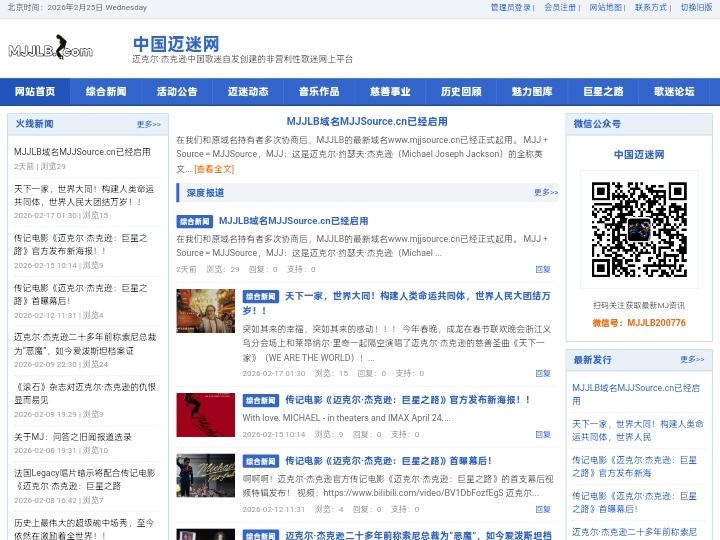This screenshot has width=720, height=540.
Task: Click the 综合新闻 tag badge on first article
Action: [x=194, y=221]
